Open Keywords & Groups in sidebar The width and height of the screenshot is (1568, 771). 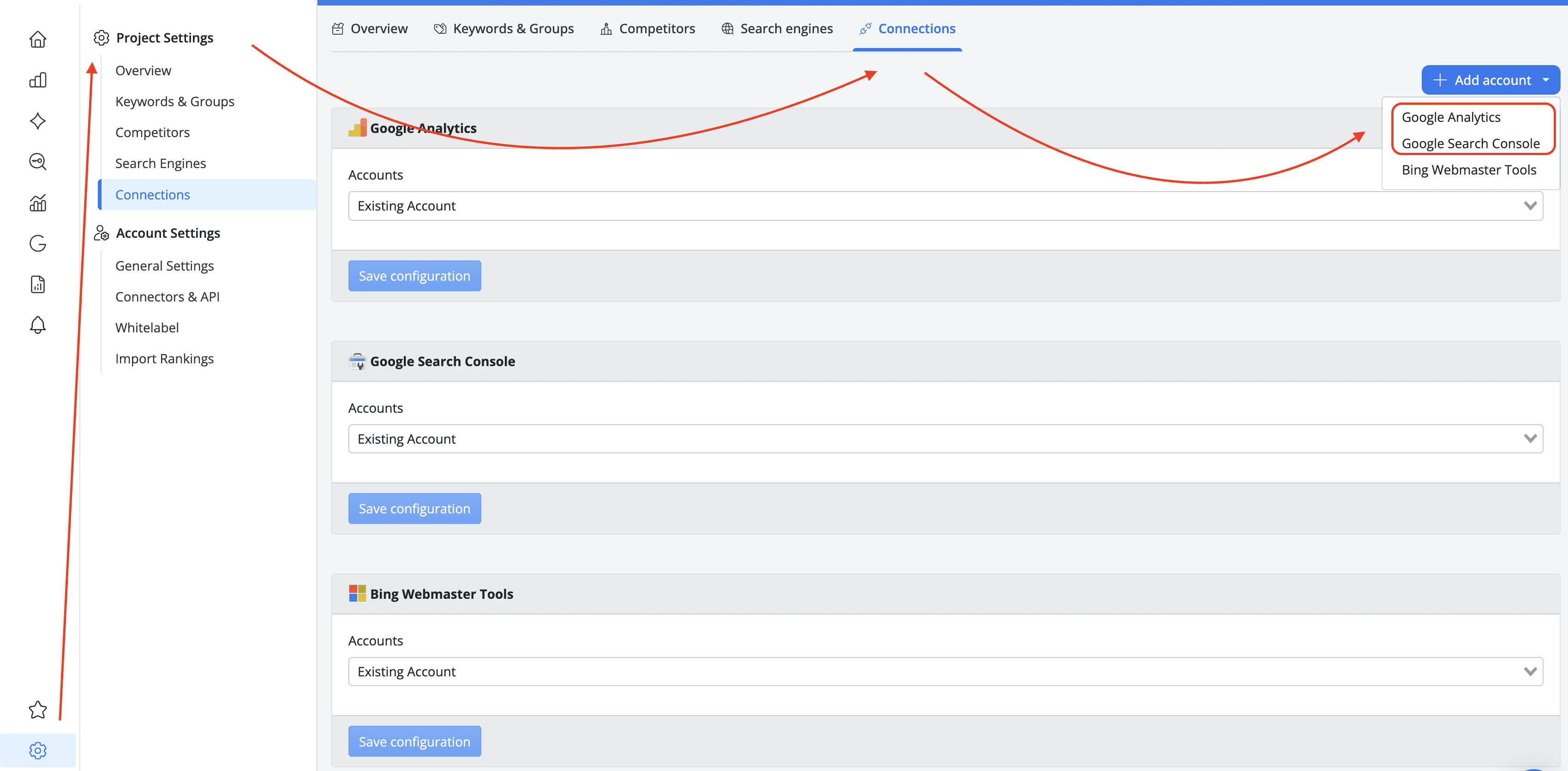point(175,102)
